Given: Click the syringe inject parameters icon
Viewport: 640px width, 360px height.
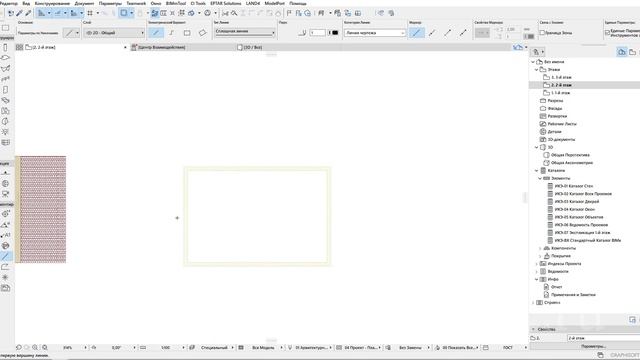Looking at the screenshot, I should [x=28, y=13].
